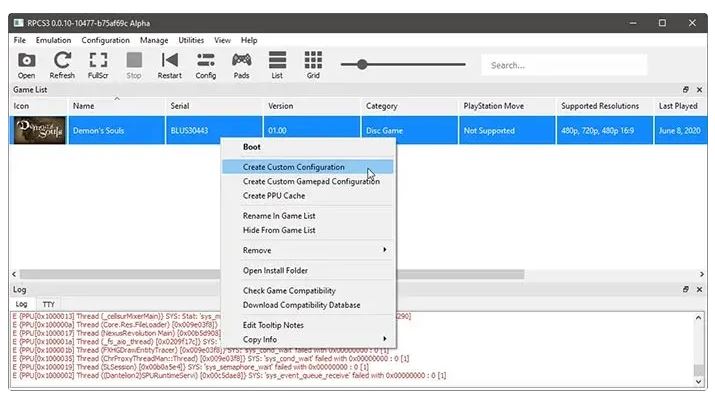The height and width of the screenshot is (410, 715).
Task: Switch to the TTY tab
Action: point(48,304)
